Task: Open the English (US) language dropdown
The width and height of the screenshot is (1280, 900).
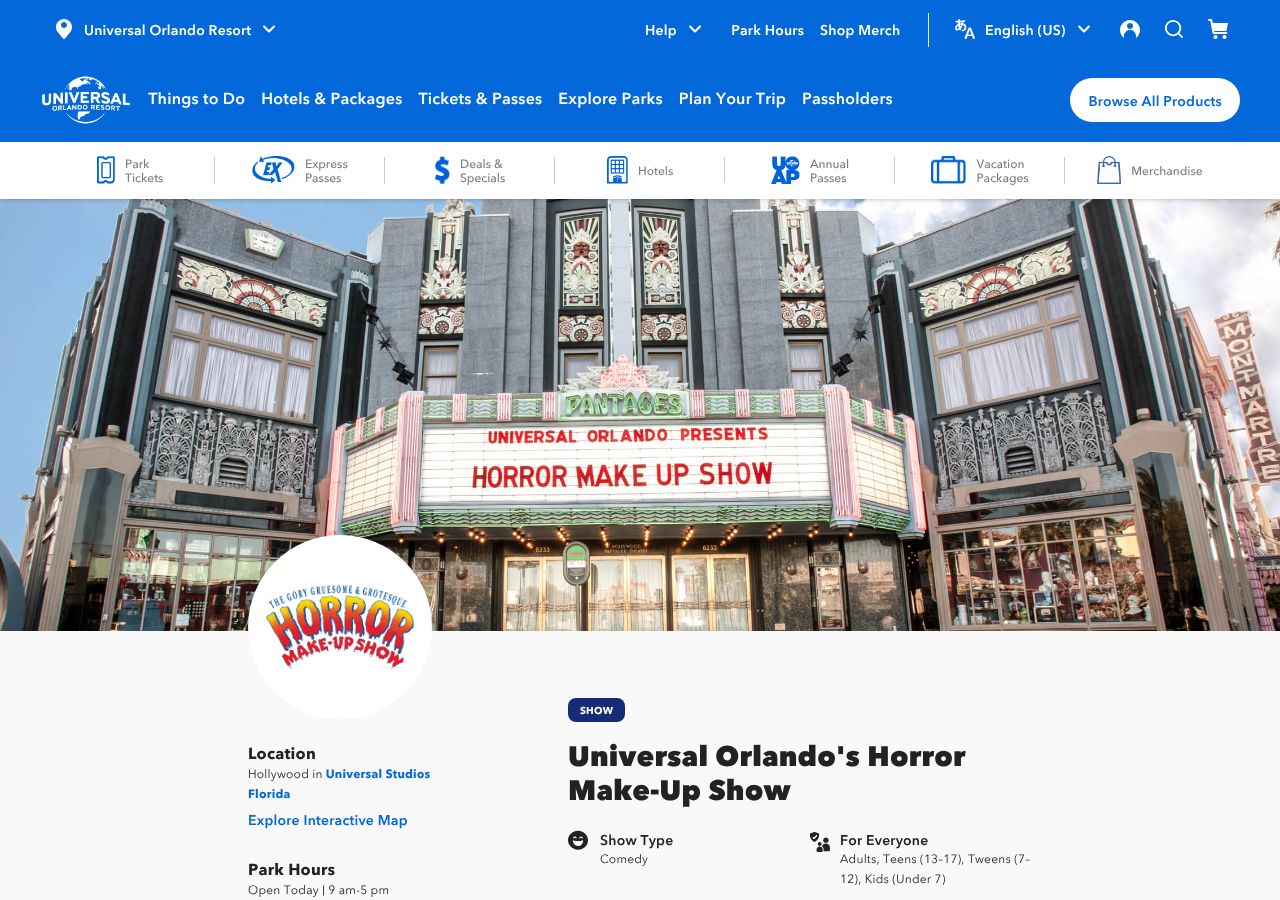Action: pyautogui.click(x=1037, y=30)
